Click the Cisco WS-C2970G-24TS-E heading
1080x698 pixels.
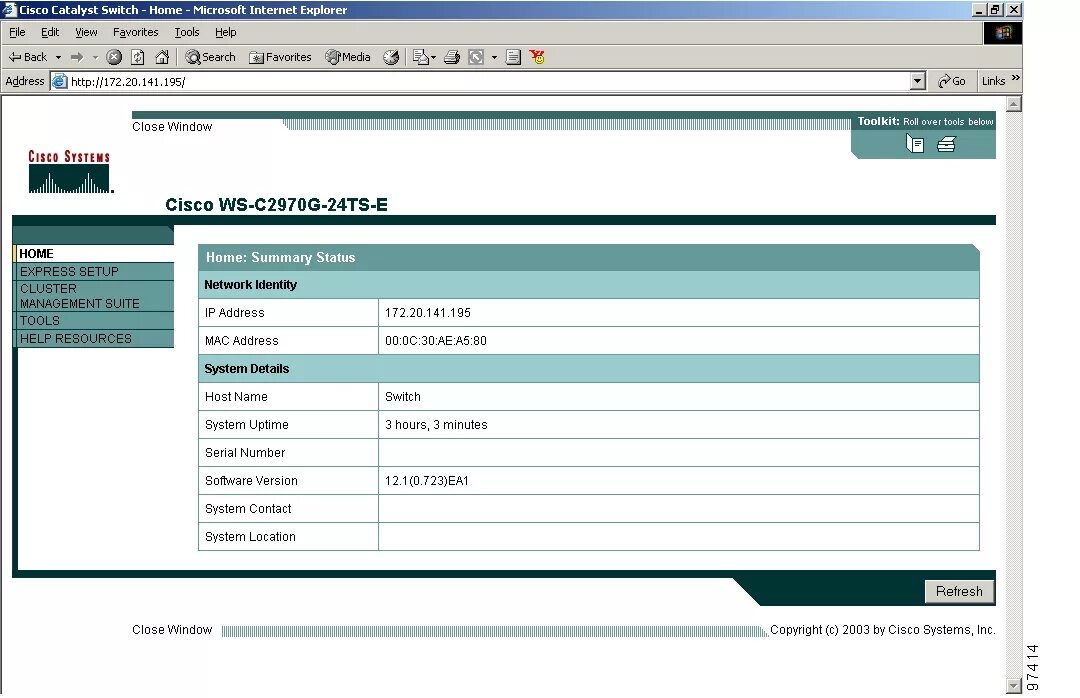pos(276,205)
